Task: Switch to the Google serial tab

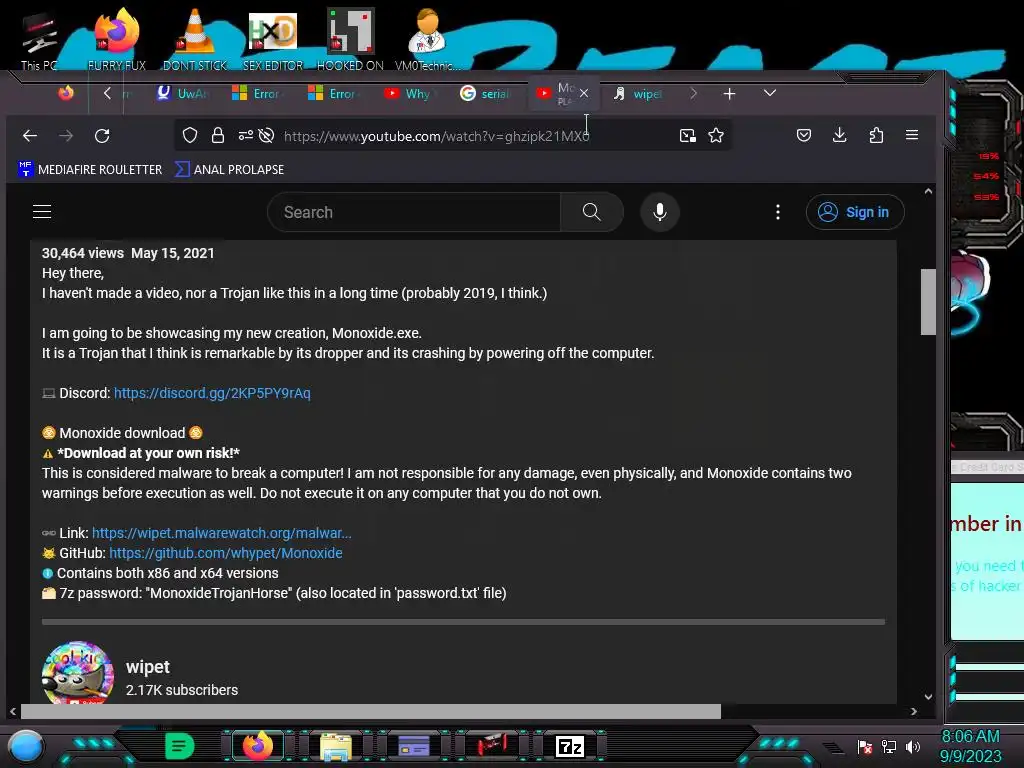Action: [486, 93]
